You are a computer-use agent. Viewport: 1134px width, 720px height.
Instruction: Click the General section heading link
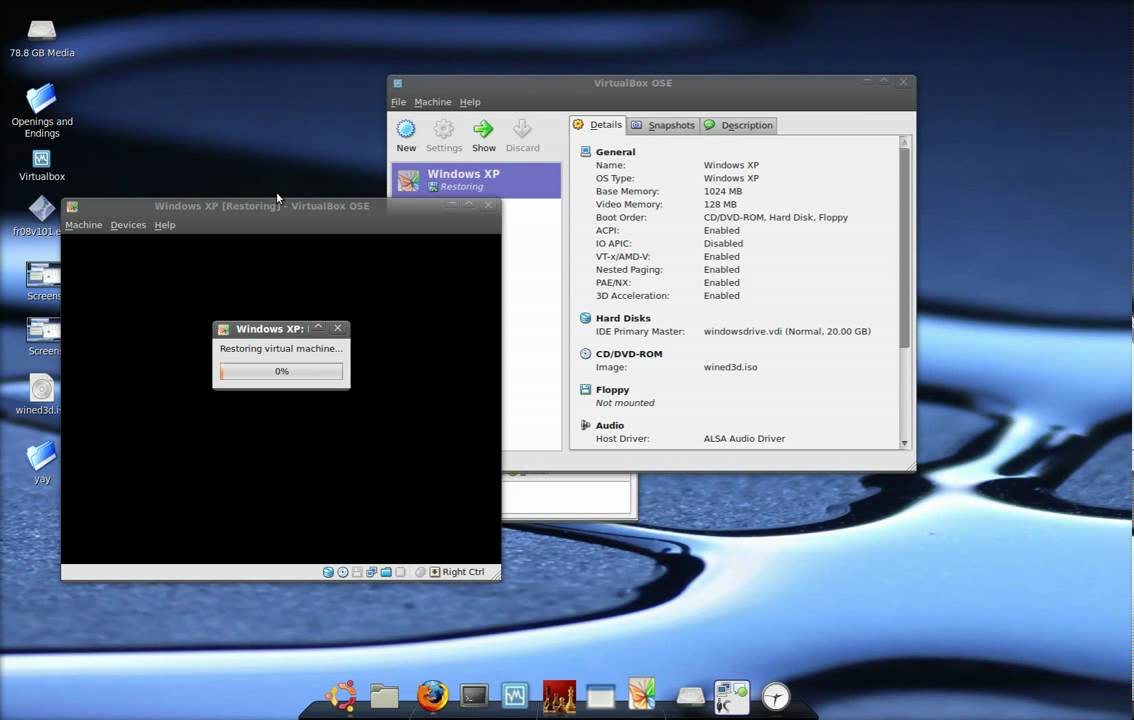click(x=615, y=152)
